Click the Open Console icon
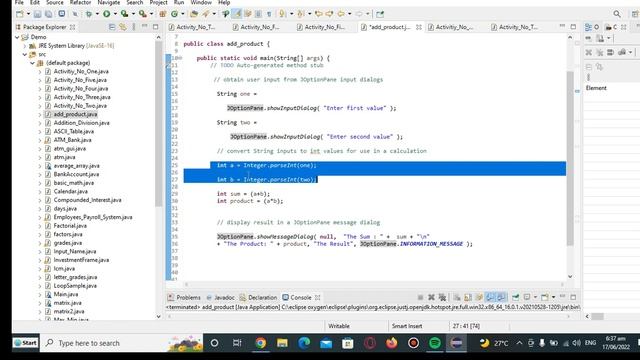This screenshot has height=360, width=640. pos(545,297)
